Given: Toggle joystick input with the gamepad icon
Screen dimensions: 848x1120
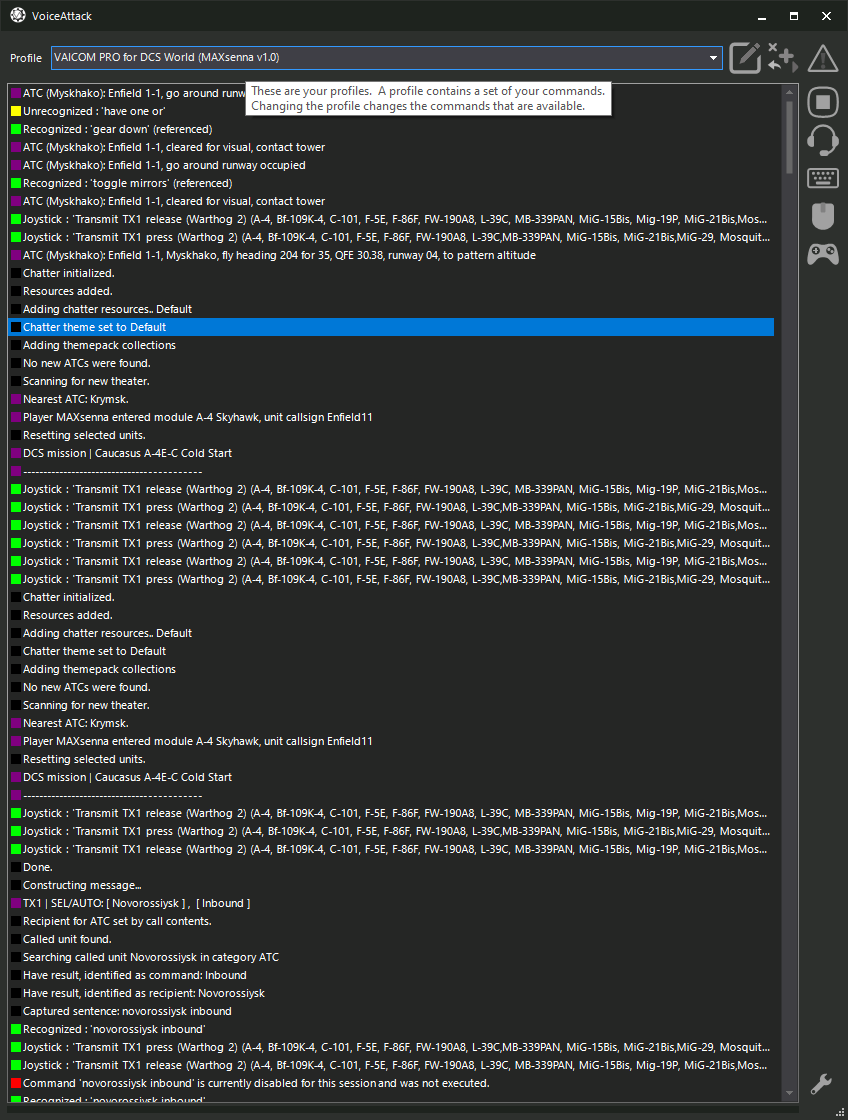Looking at the screenshot, I should (x=823, y=254).
